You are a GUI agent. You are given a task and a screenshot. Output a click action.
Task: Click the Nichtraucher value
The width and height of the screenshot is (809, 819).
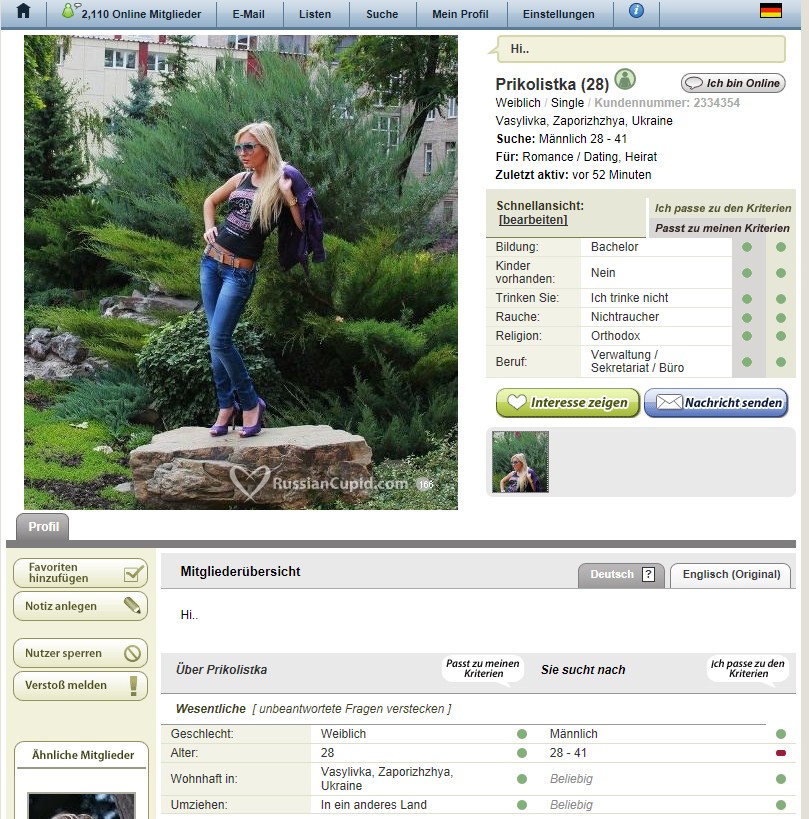pos(625,317)
